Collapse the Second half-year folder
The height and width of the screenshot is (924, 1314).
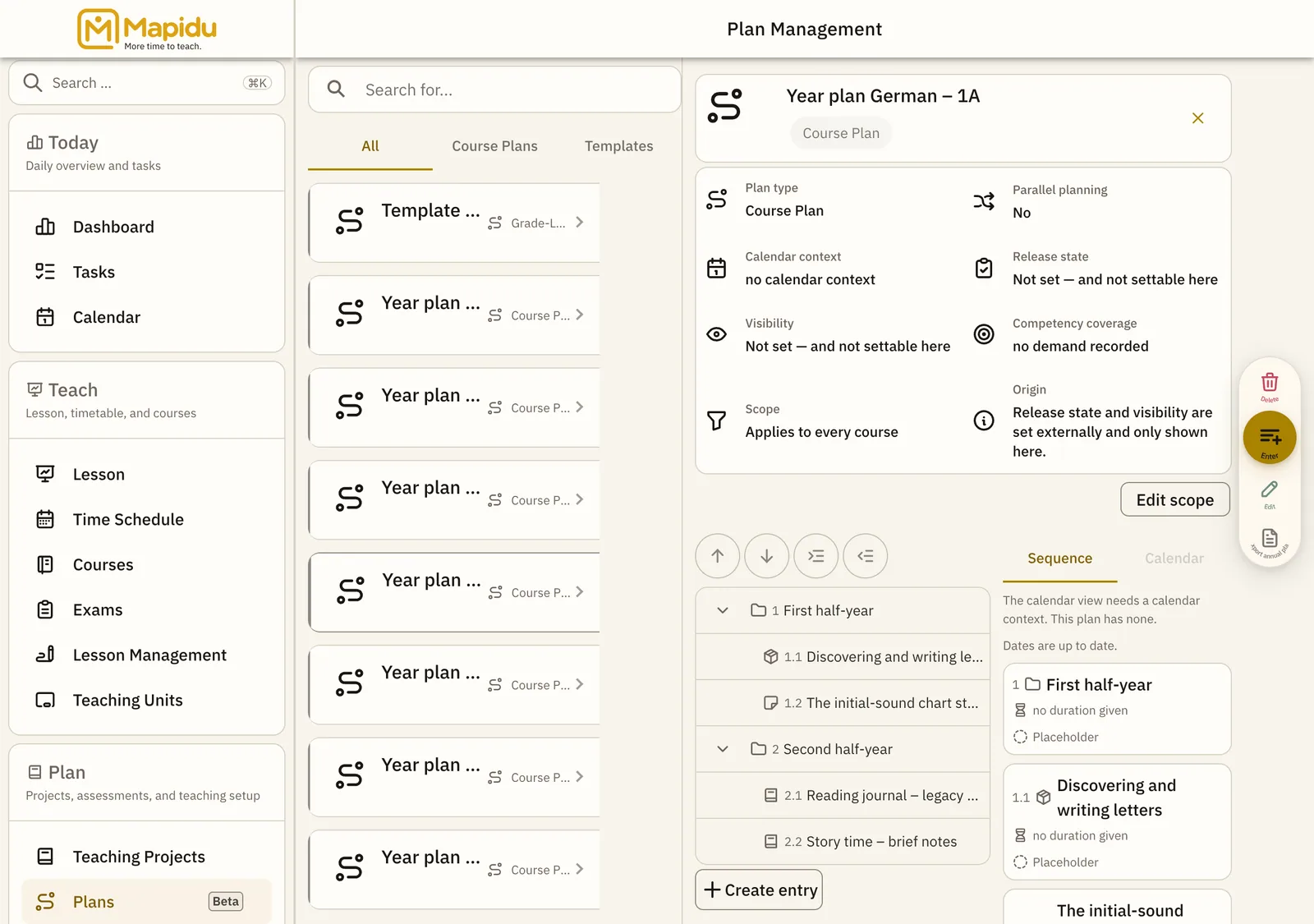point(723,749)
